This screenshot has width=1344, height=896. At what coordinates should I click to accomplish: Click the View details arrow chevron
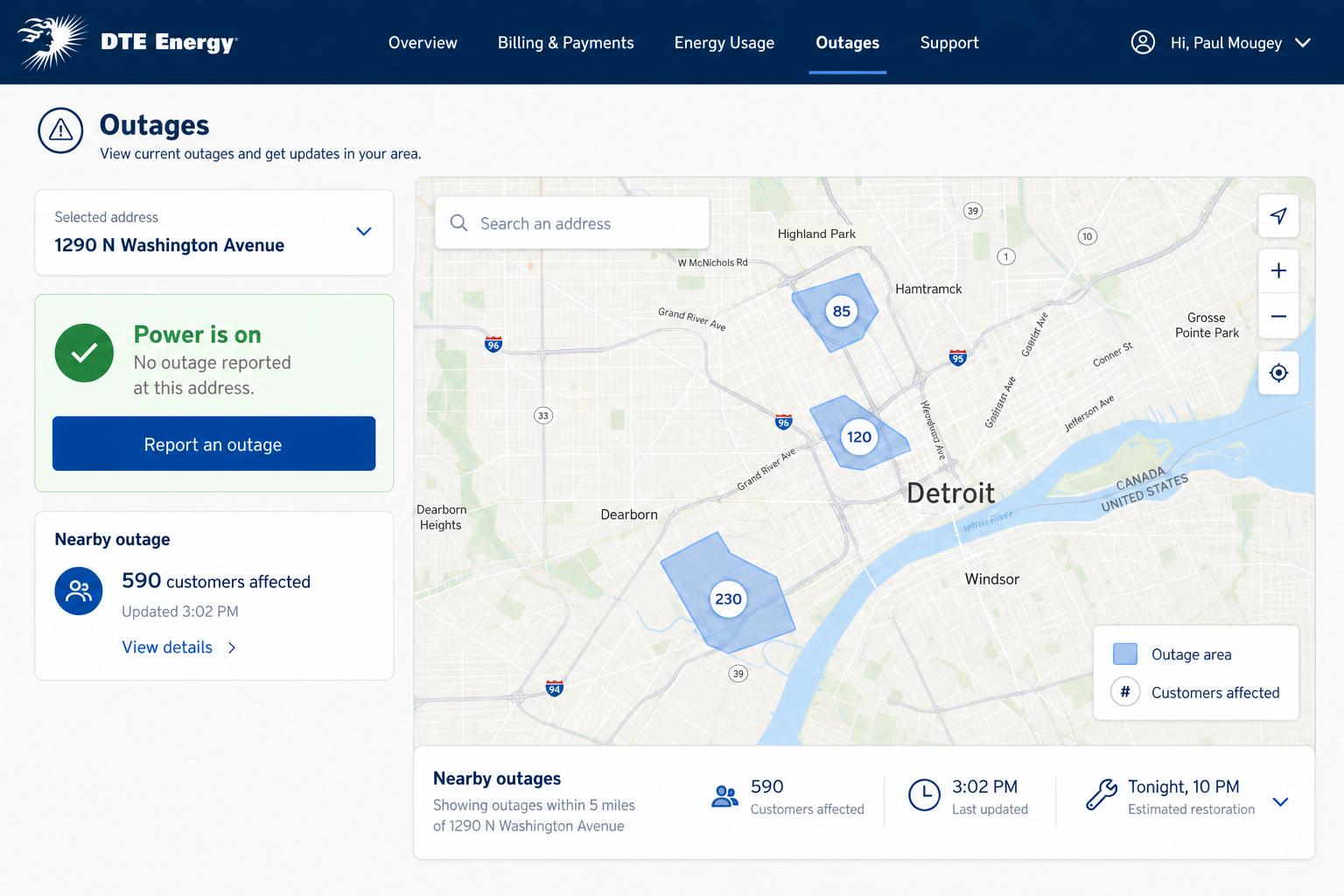(232, 647)
